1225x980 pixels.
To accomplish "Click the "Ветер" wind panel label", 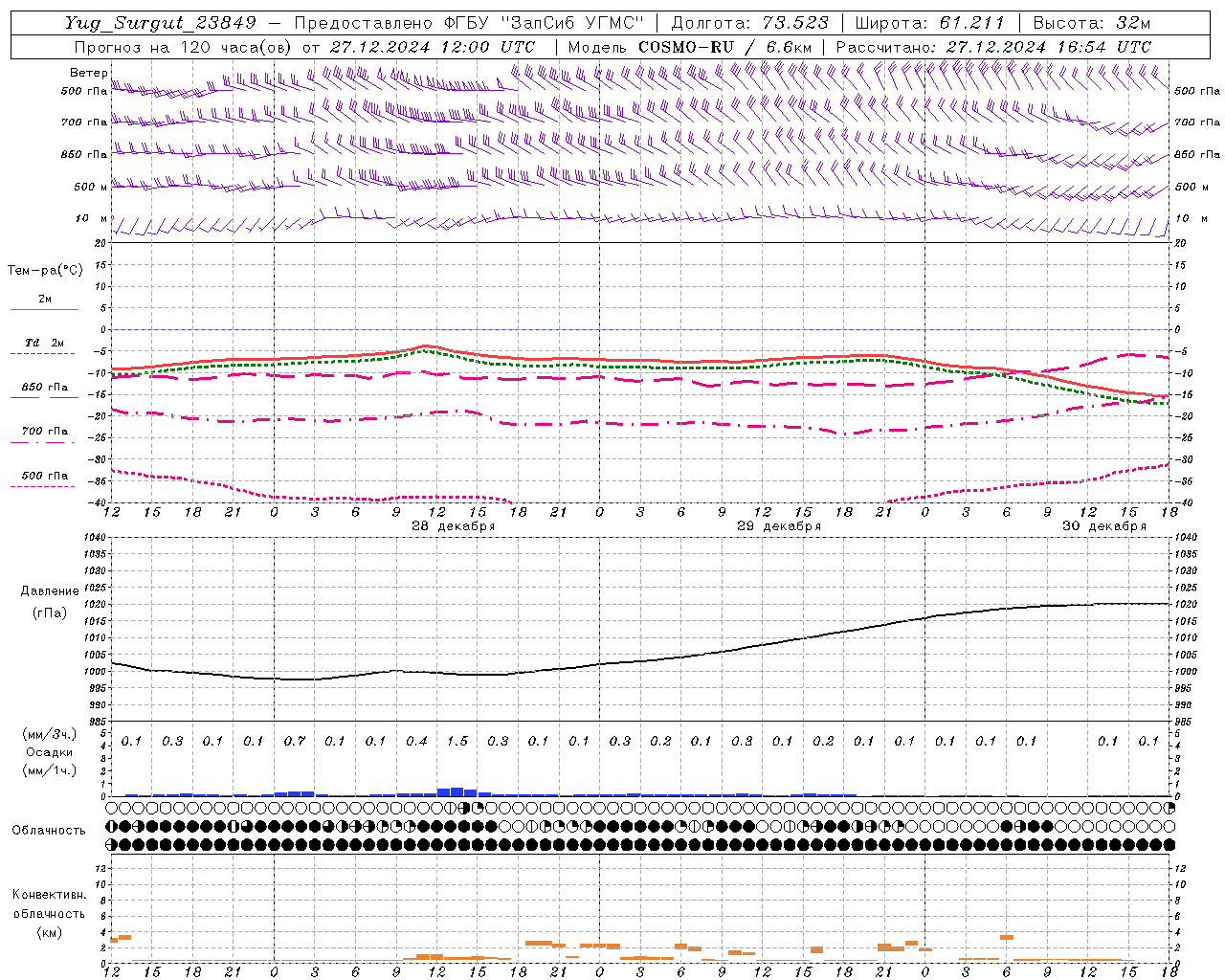I will pos(88,73).
